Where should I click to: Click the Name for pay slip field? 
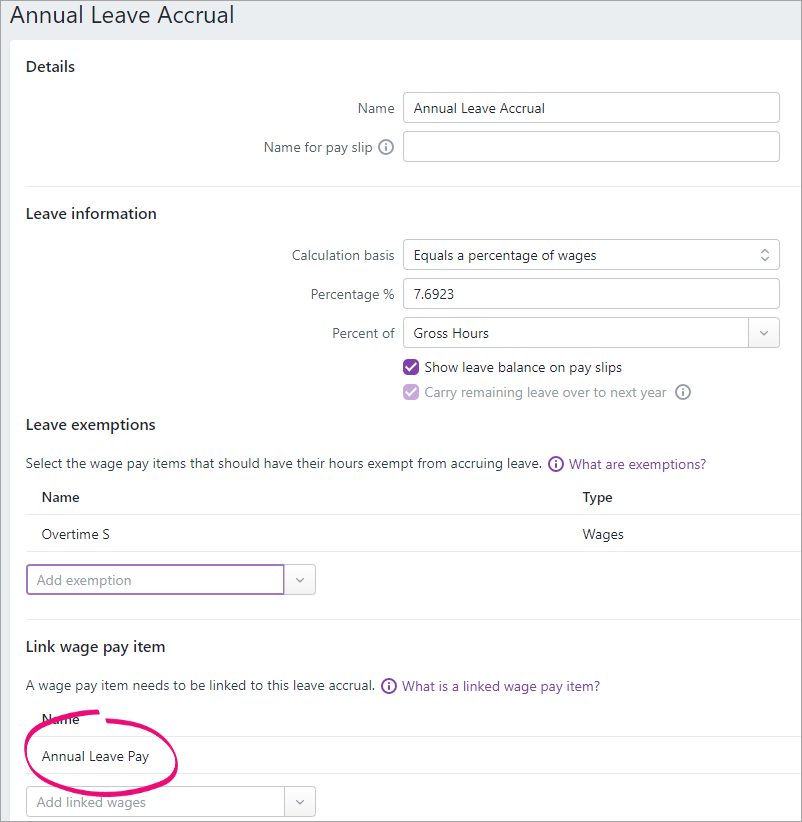click(591, 147)
